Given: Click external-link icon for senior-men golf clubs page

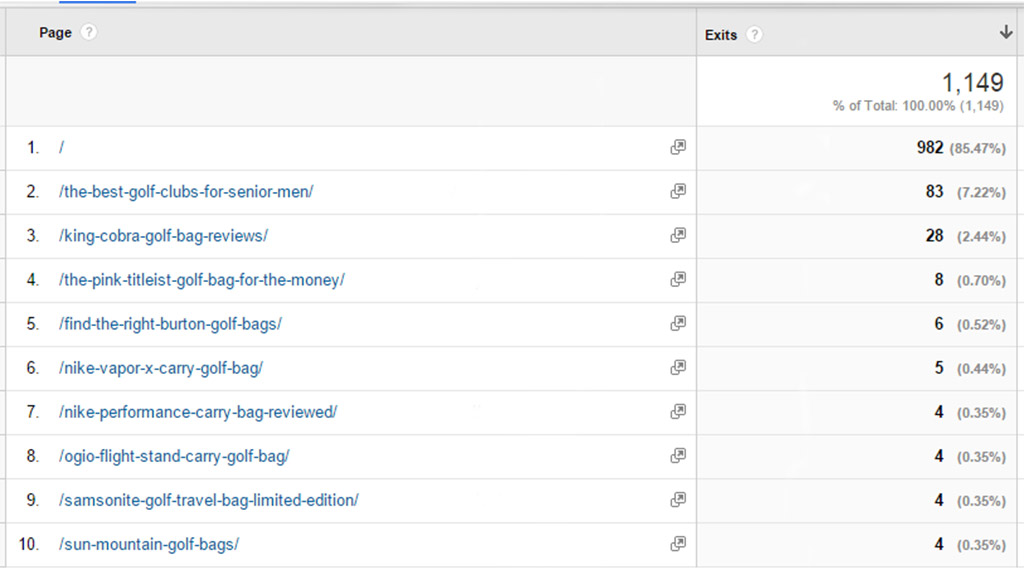Looking at the screenshot, I should (x=678, y=191).
